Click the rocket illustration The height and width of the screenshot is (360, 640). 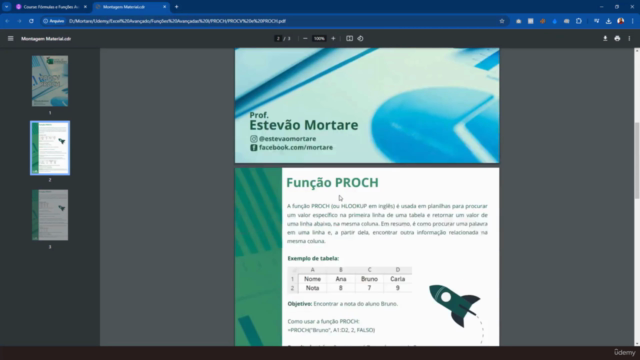(x=454, y=305)
